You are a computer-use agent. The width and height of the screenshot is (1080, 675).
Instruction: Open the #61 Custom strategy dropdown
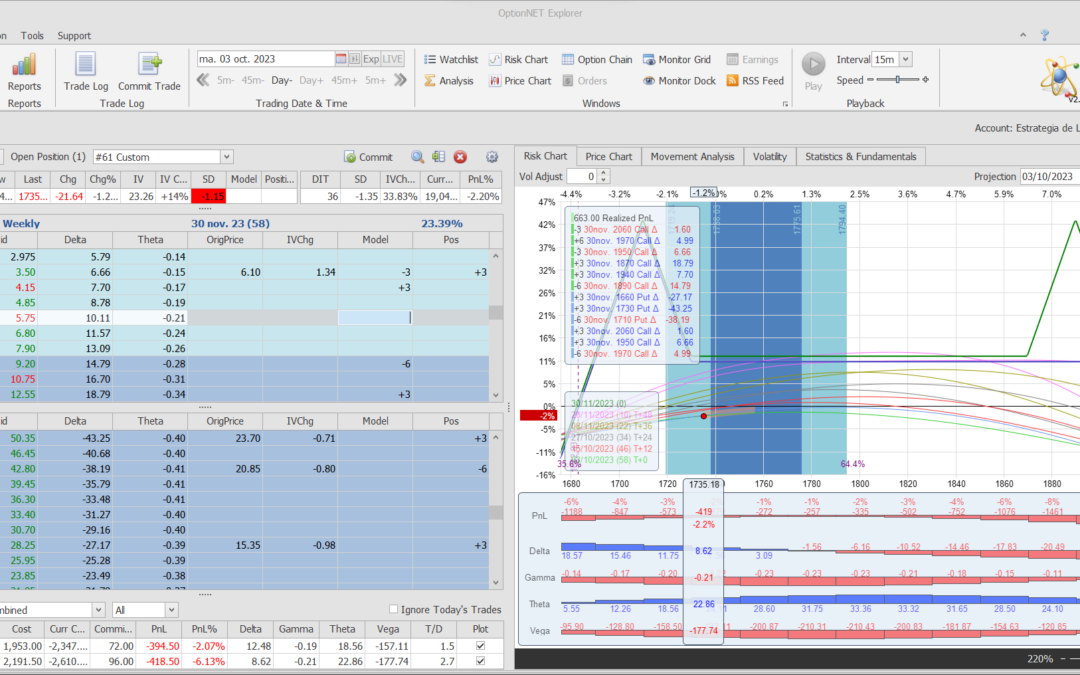tap(226, 157)
